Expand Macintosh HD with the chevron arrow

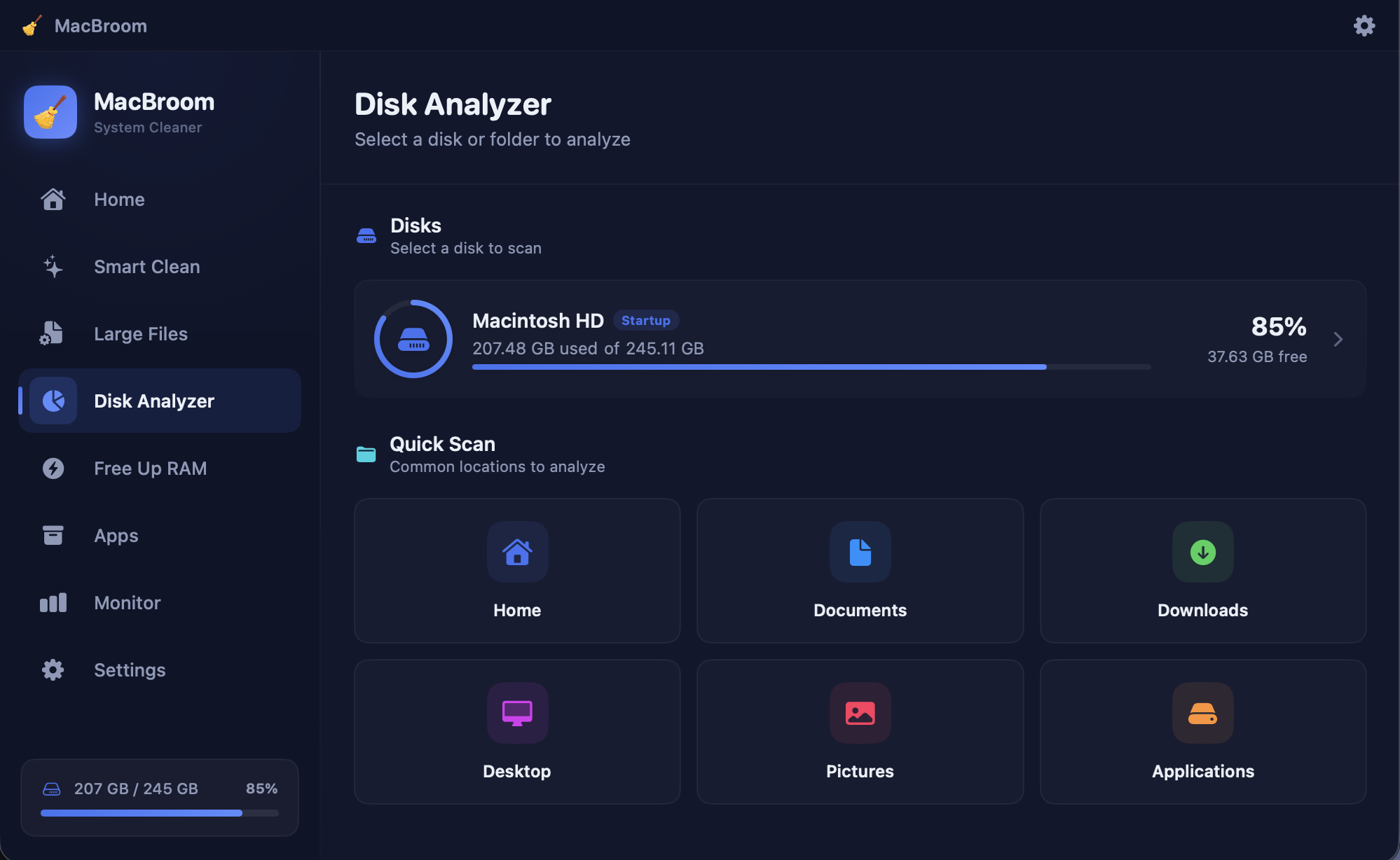point(1338,339)
